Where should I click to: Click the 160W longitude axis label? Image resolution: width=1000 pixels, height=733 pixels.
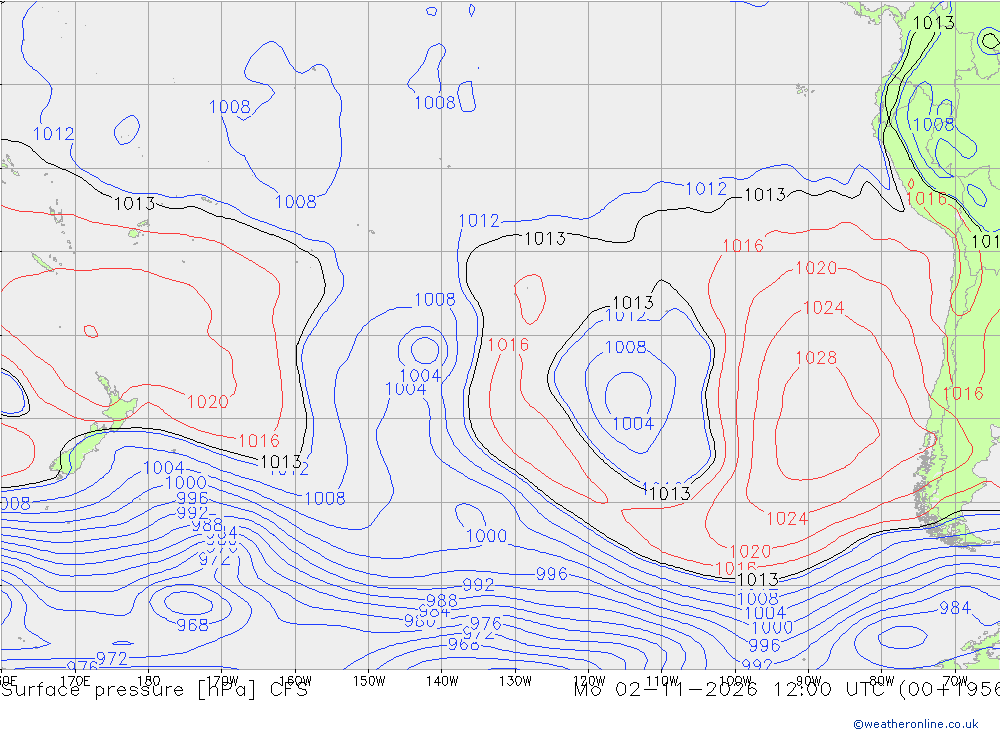[x=295, y=681]
